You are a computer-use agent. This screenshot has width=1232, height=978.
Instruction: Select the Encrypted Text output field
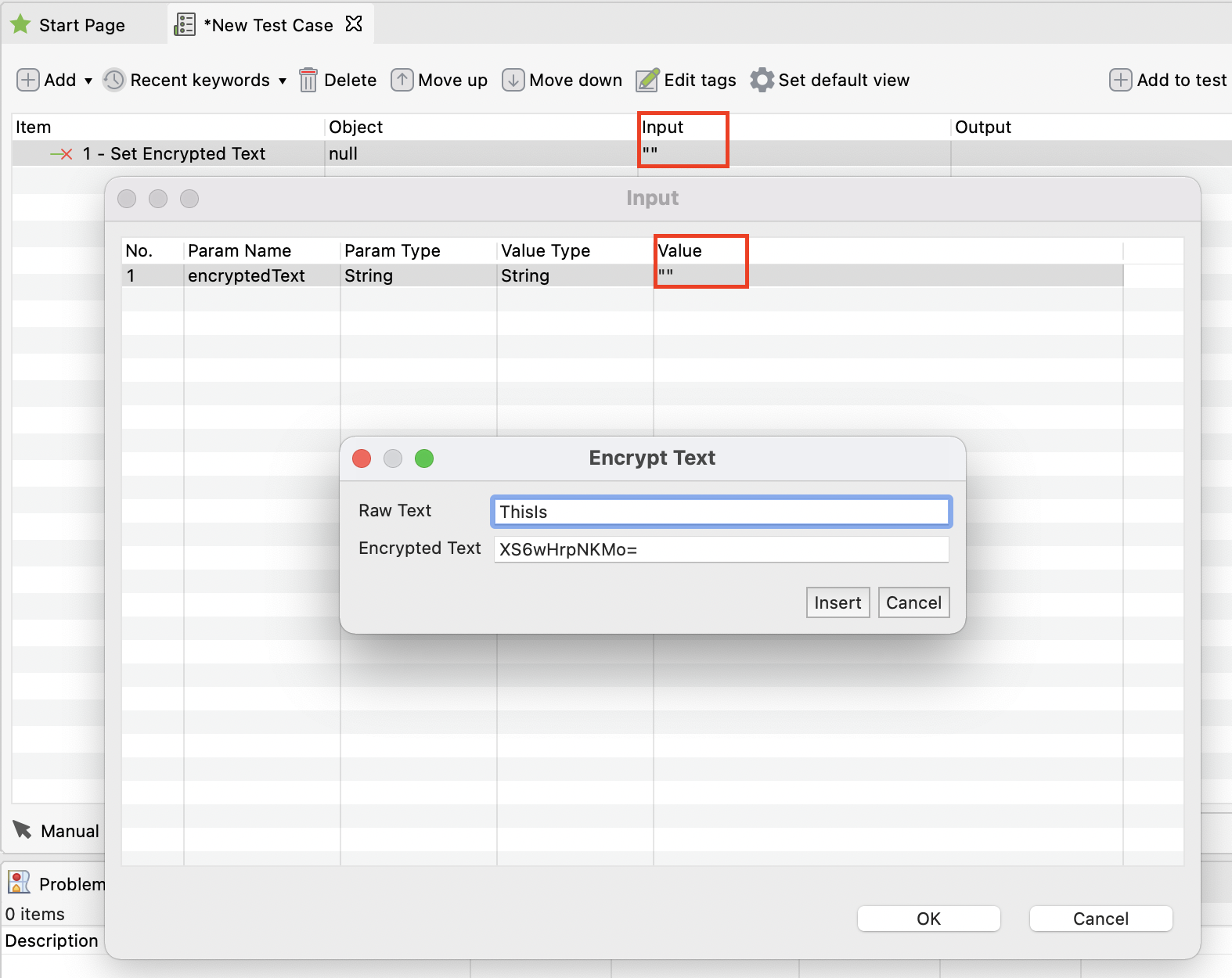720,549
